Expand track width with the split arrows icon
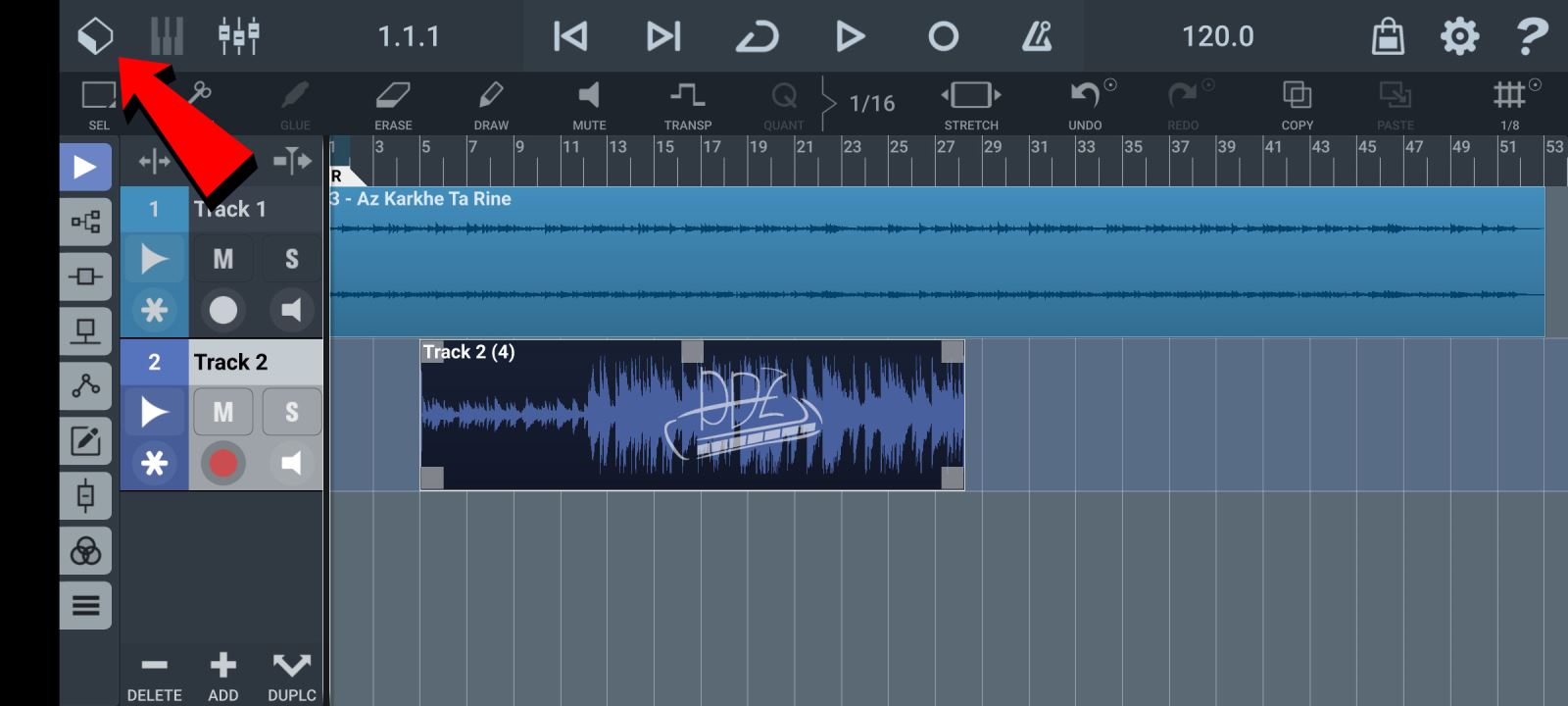The image size is (1568, 706). [x=292, y=161]
